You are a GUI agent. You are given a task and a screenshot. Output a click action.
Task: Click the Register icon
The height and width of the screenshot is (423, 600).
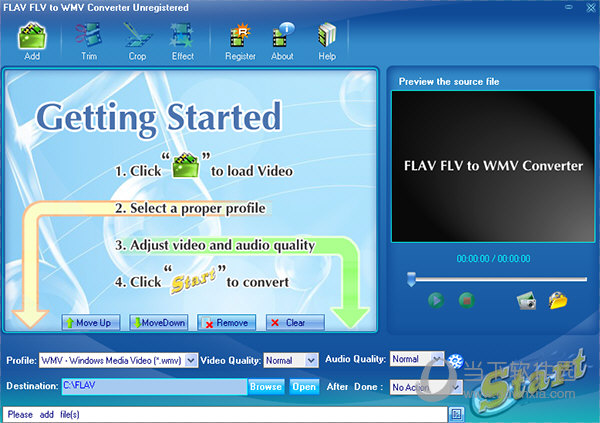point(240,41)
